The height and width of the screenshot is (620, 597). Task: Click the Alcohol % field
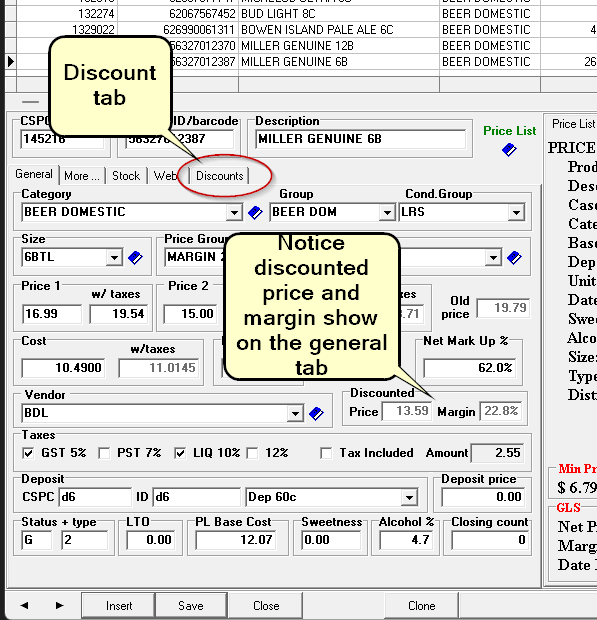406,540
